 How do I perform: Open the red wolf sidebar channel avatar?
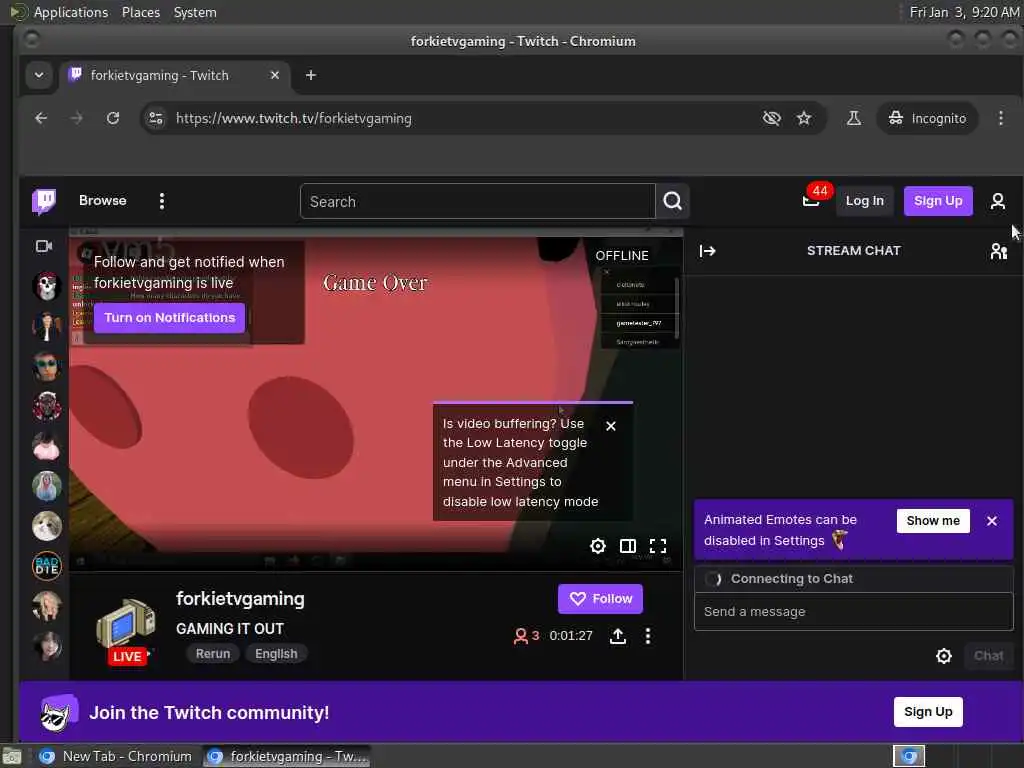pyautogui.click(x=47, y=406)
